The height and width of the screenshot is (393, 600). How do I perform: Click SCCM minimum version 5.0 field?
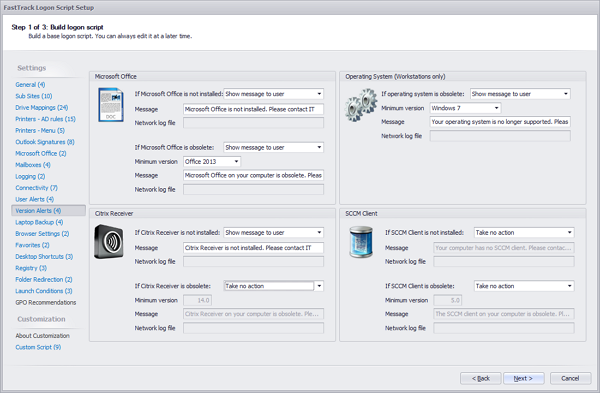pyautogui.click(x=448, y=300)
